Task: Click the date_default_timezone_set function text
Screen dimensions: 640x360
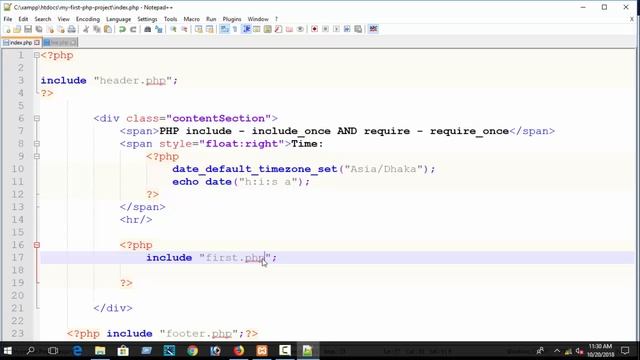Action: click(255, 169)
